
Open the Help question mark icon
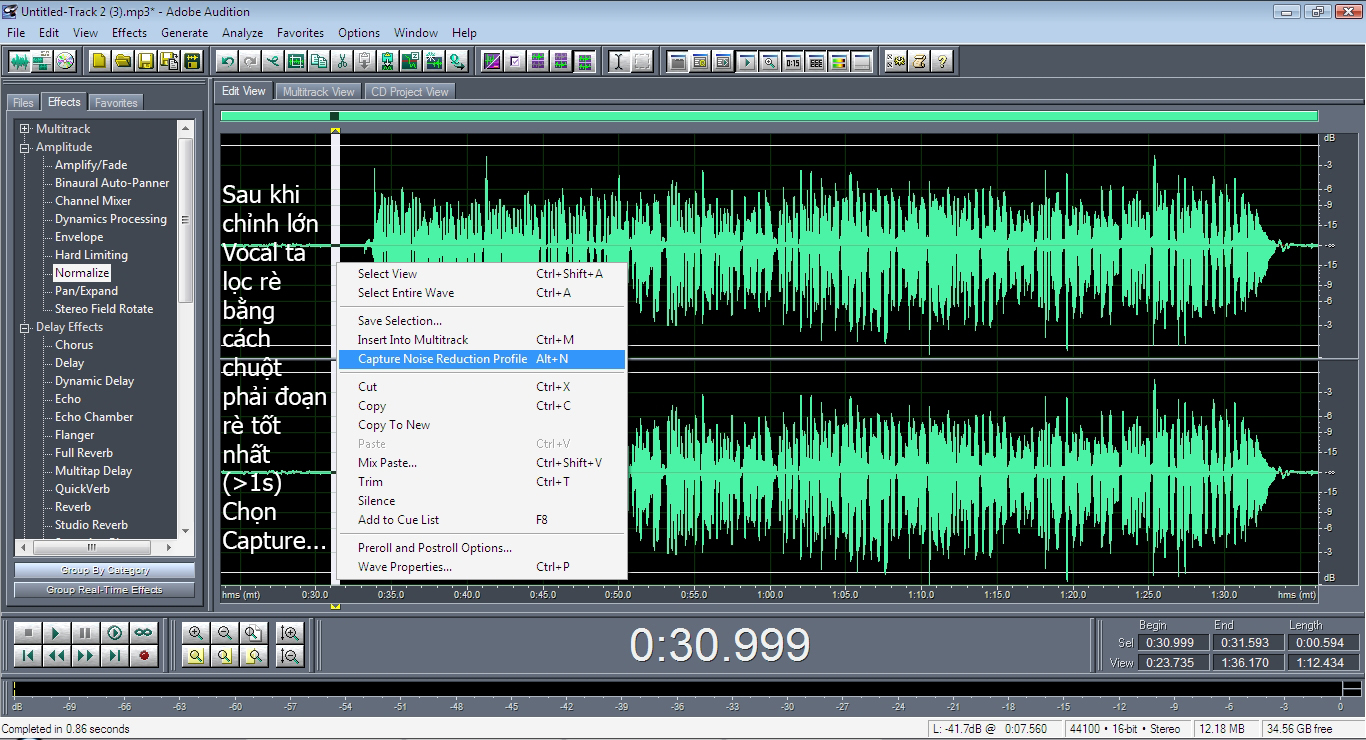coord(941,61)
